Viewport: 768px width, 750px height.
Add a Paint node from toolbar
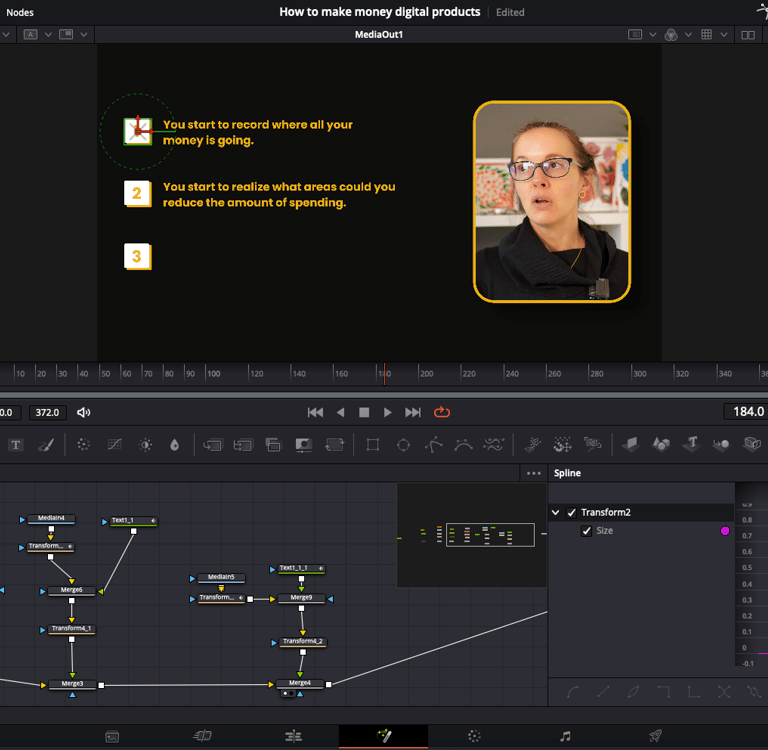coord(45,445)
